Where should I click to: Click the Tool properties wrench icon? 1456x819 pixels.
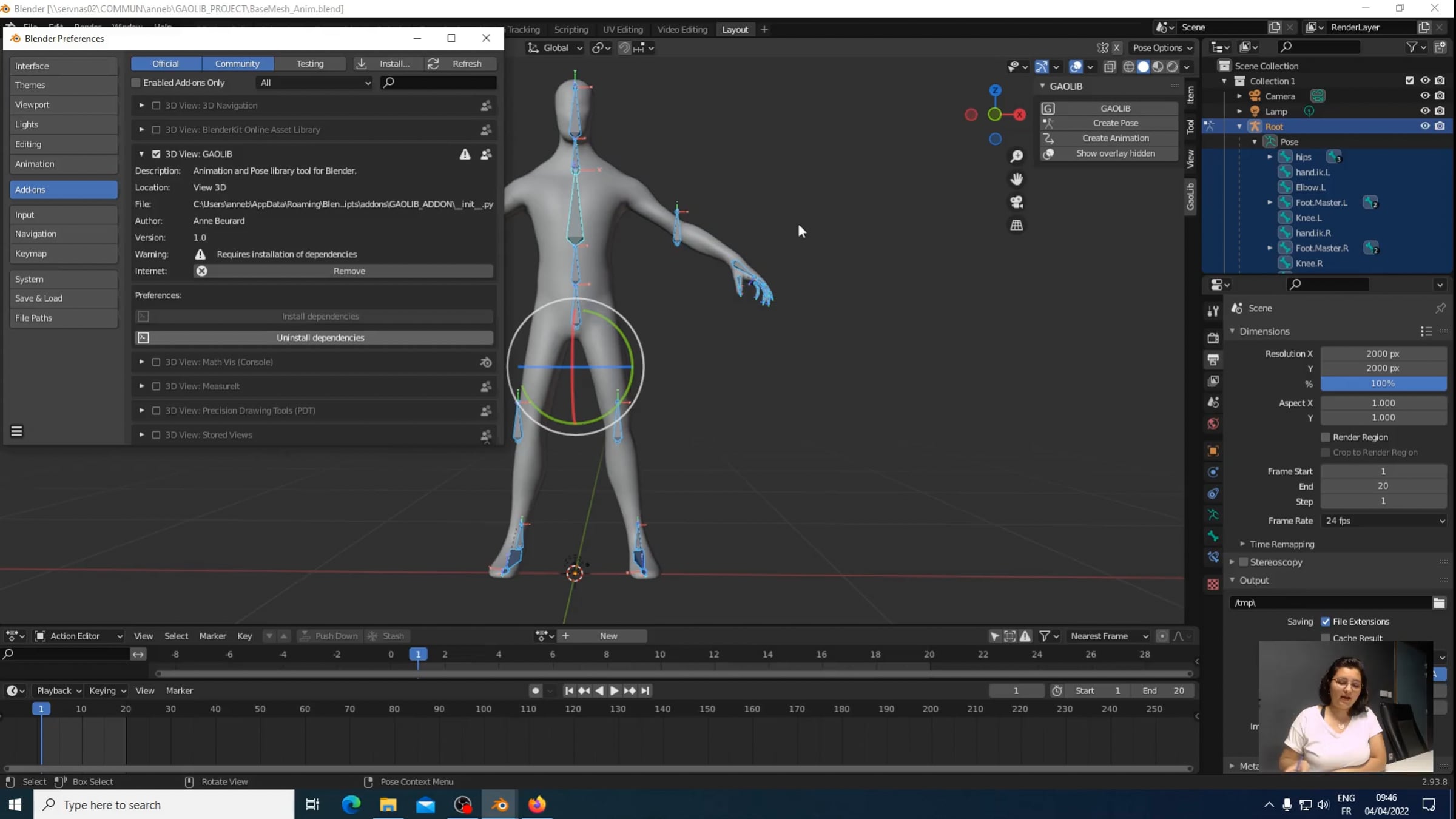[x=1213, y=311]
